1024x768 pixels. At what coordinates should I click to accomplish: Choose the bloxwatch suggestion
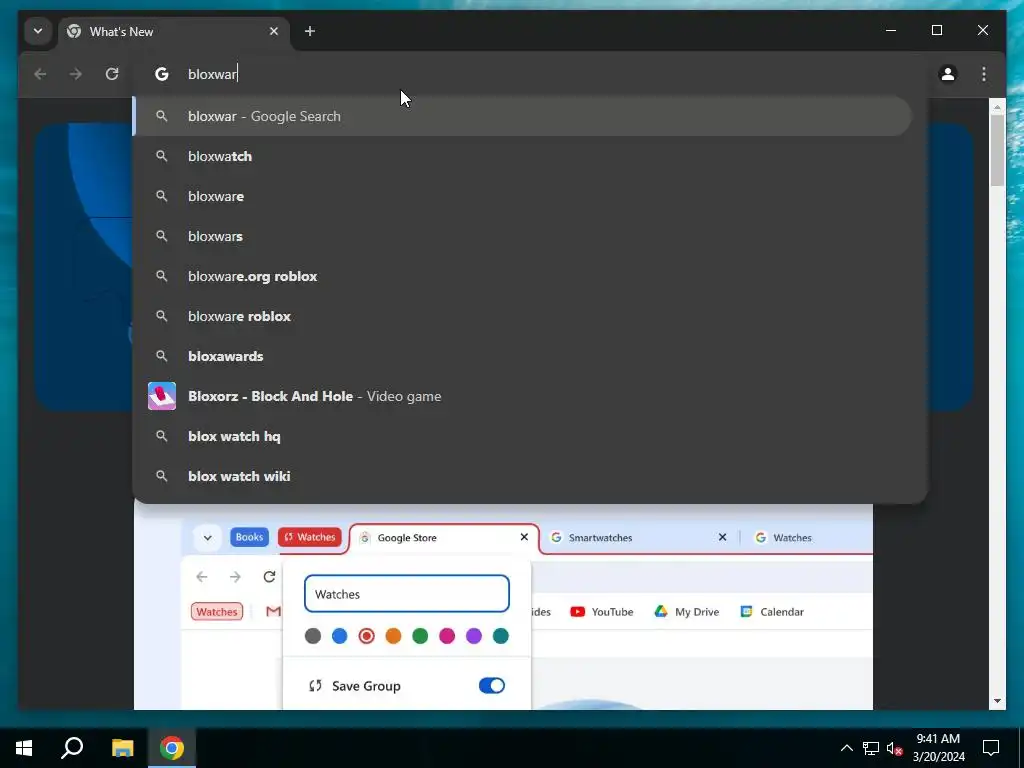click(522, 156)
